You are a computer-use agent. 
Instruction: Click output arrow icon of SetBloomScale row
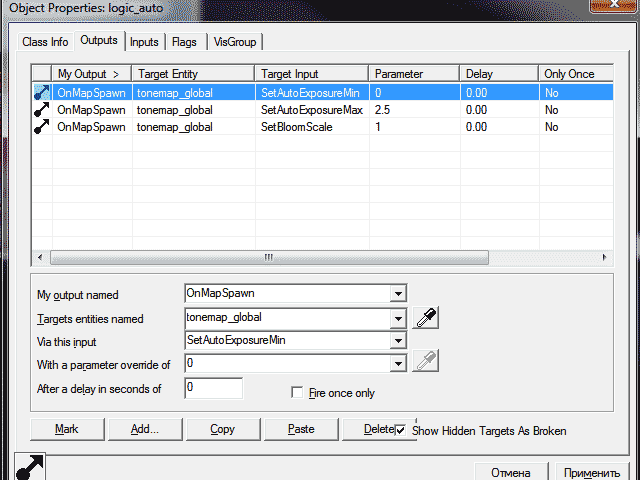tap(41, 127)
